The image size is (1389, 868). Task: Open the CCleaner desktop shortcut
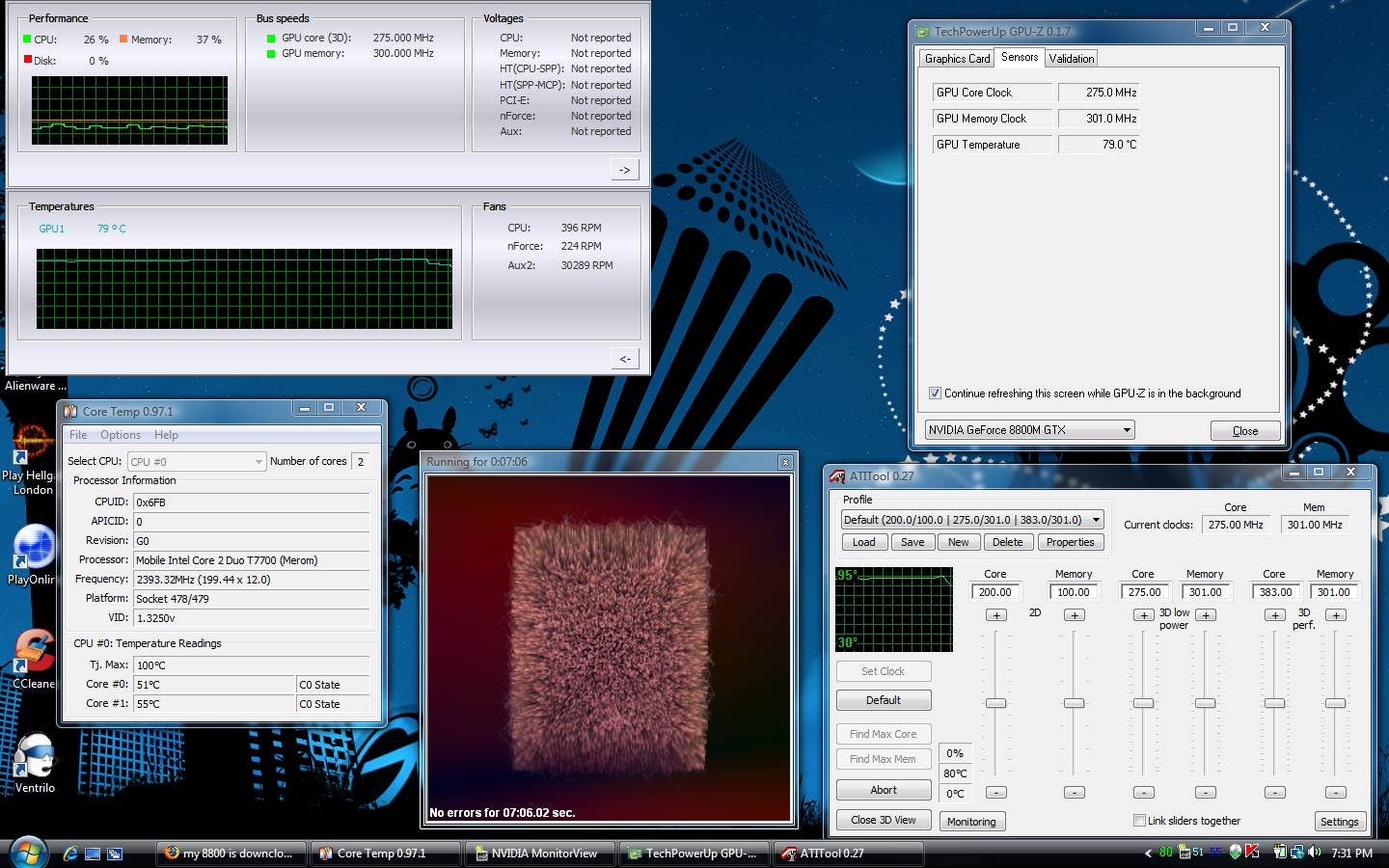pyautogui.click(x=32, y=660)
